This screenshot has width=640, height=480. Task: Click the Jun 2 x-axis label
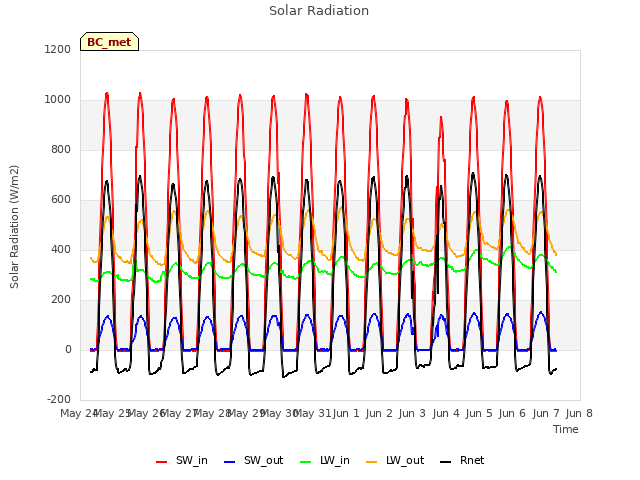coord(379,413)
